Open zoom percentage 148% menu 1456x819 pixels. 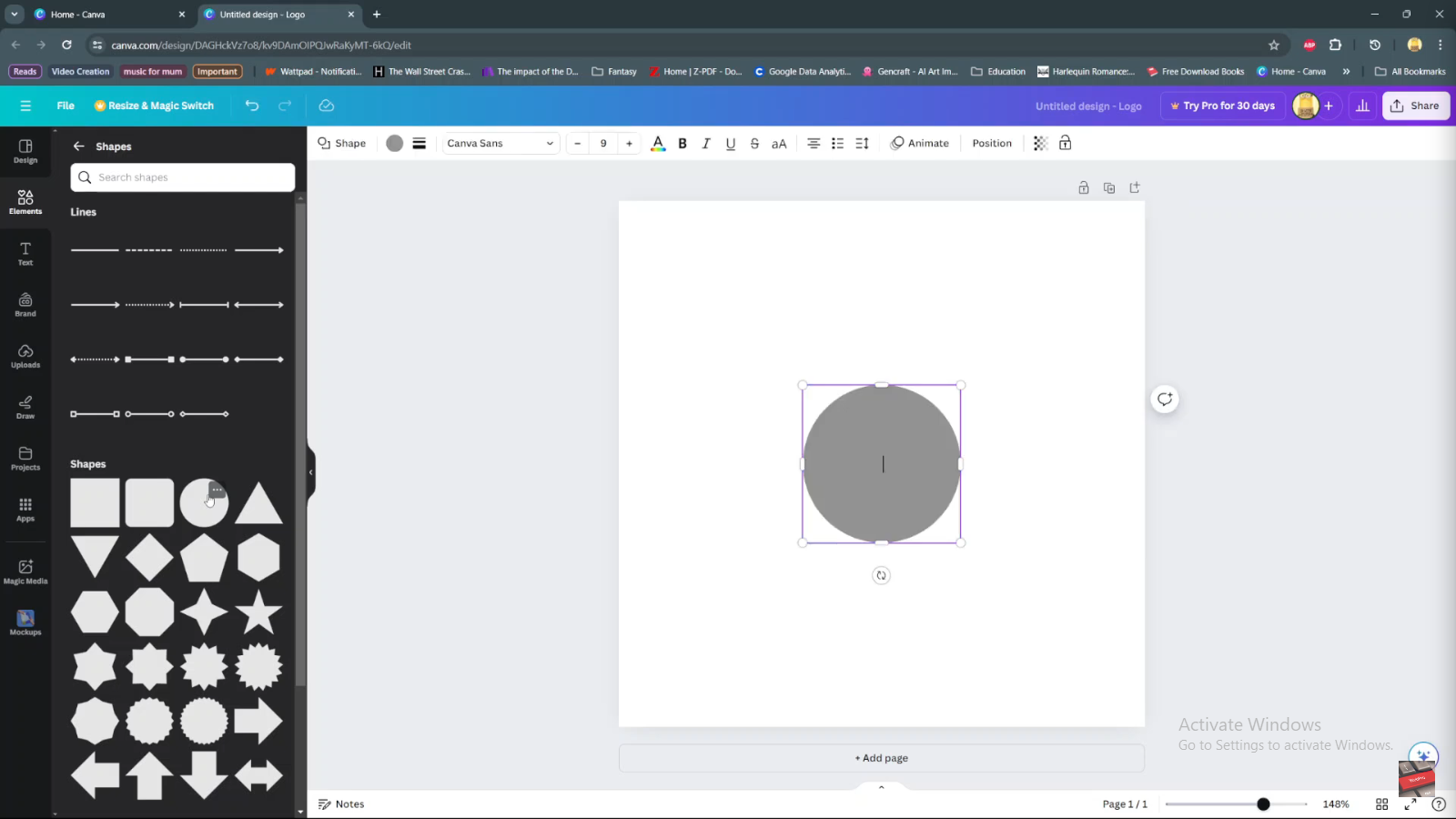pos(1336,804)
